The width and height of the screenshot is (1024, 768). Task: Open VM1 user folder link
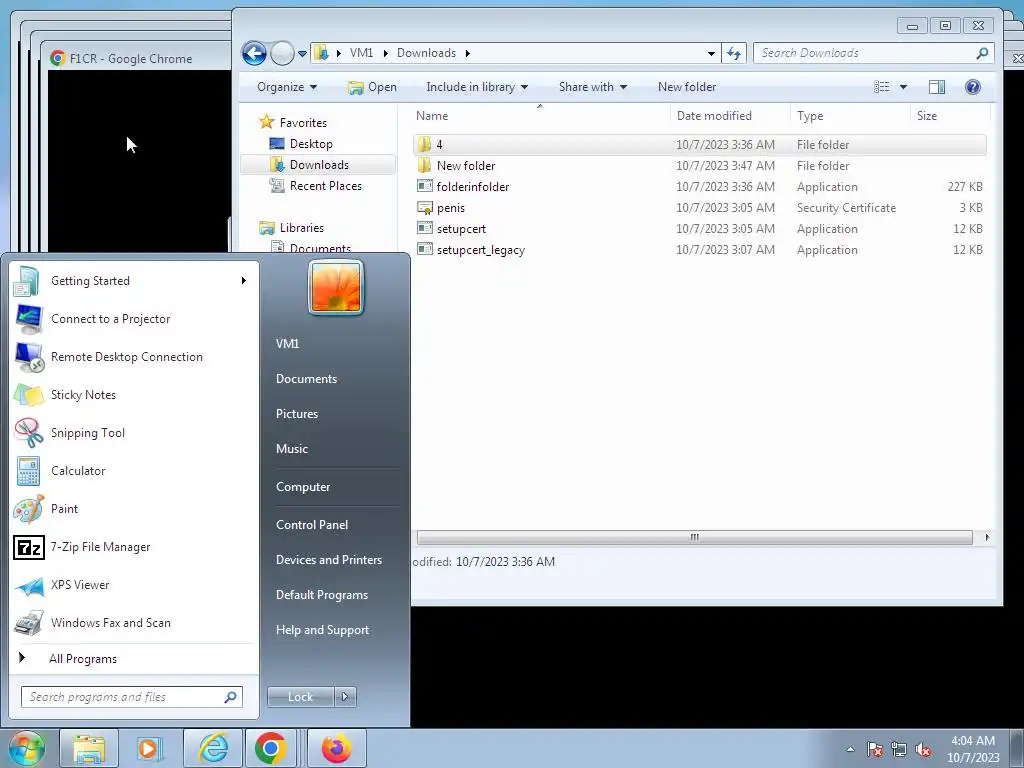[287, 344]
